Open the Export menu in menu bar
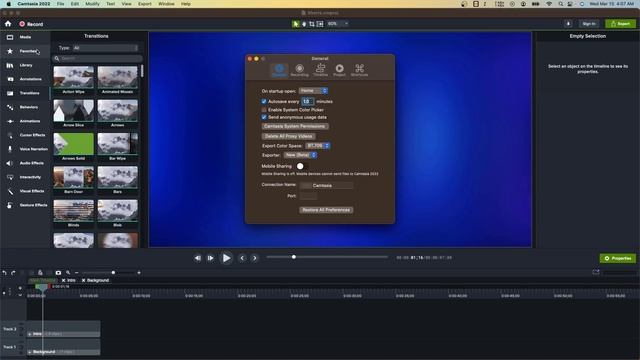The image size is (640, 360). pyautogui.click(x=144, y=4)
